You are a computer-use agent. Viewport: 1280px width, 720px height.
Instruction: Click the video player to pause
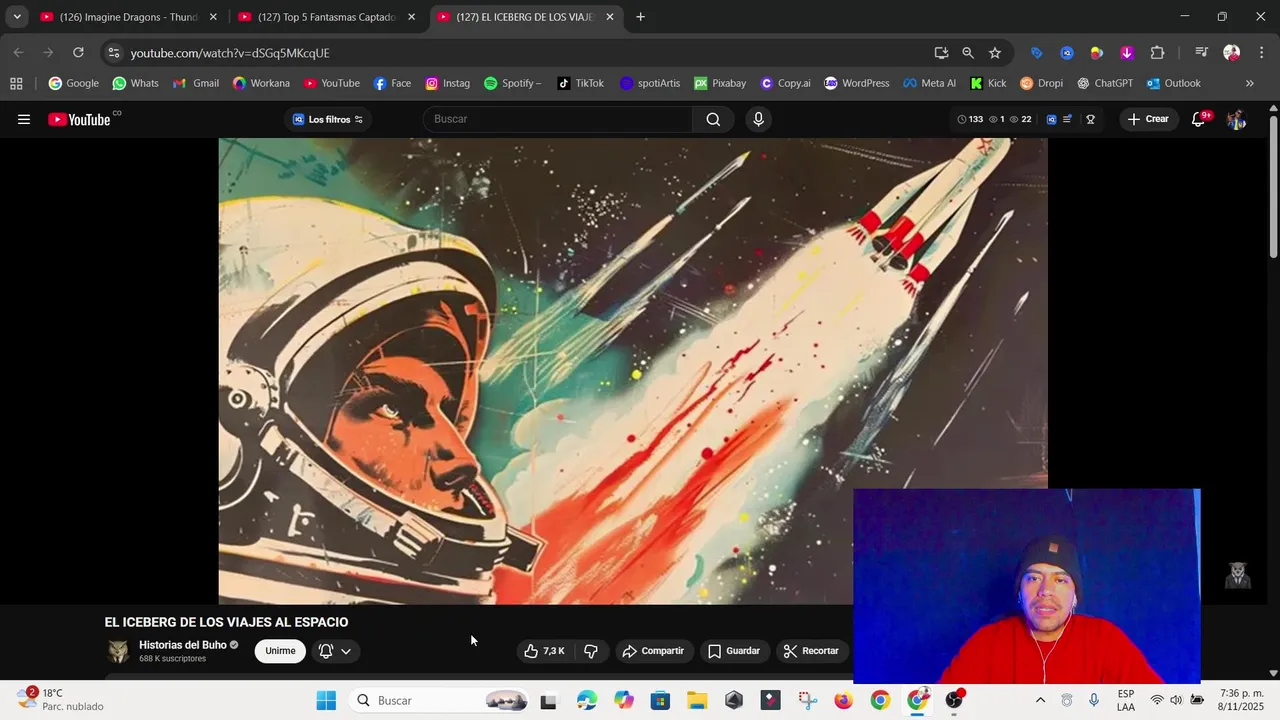pyautogui.click(x=633, y=371)
